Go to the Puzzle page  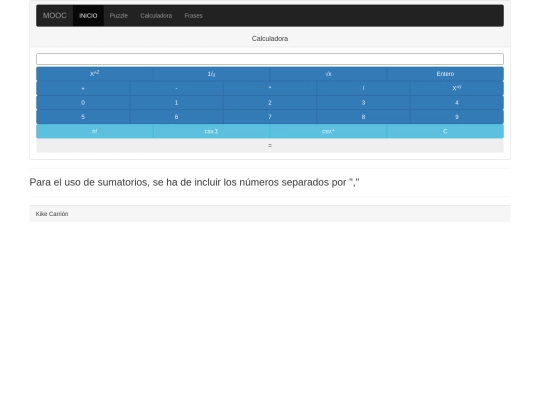pyautogui.click(x=119, y=15)
